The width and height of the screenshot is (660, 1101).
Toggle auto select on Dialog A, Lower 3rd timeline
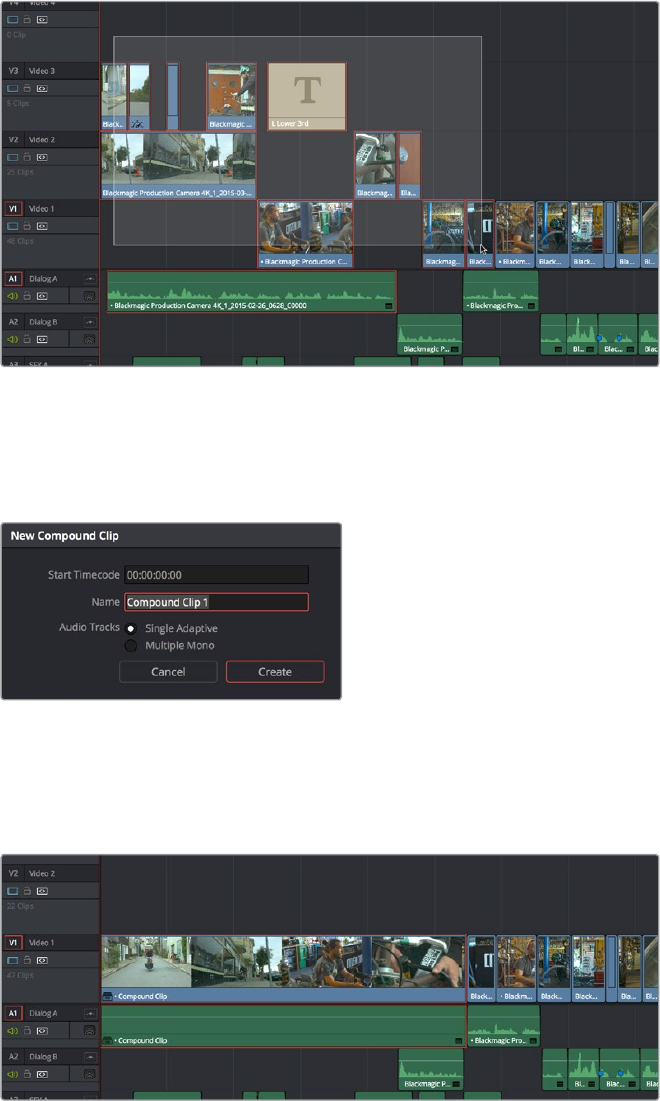(x=42, y=296)
